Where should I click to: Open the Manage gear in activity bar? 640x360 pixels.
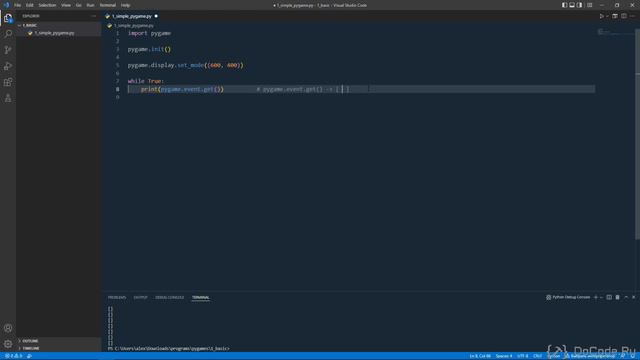tap(8, 344)
